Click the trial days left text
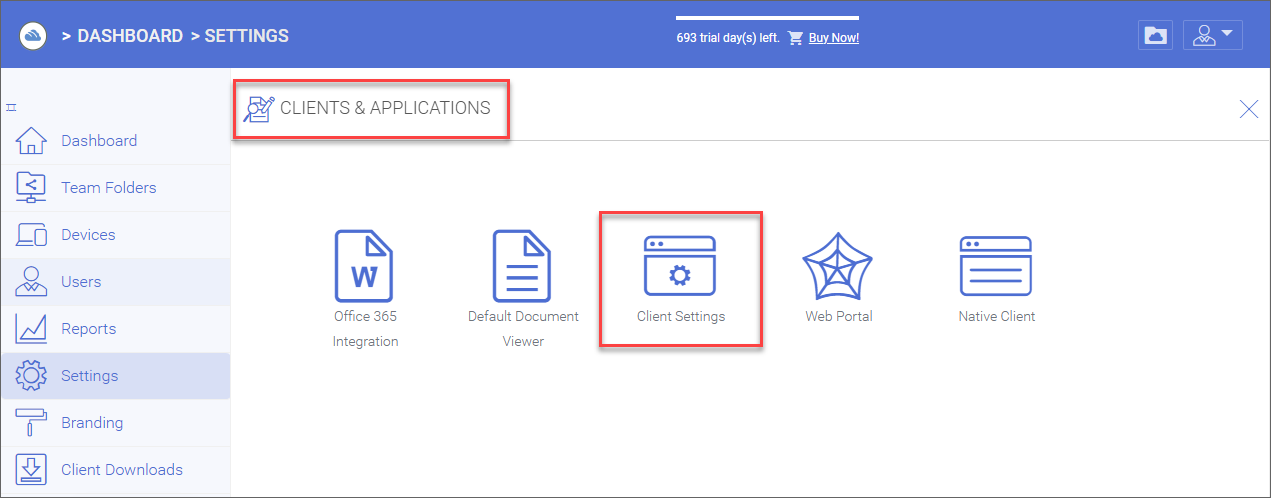 coord(728,38)
